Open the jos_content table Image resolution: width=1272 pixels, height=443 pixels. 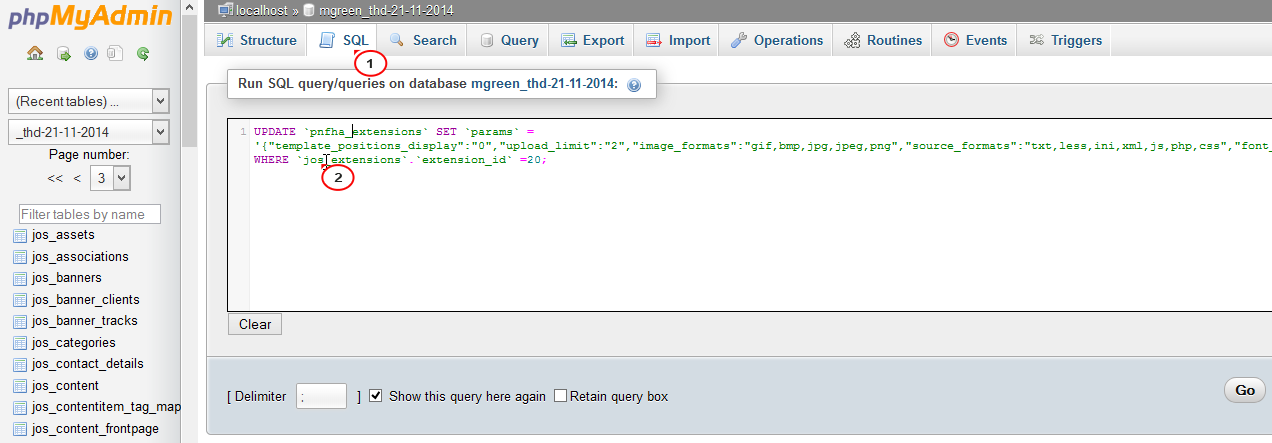pyautogui.click(x=65, y=386)
